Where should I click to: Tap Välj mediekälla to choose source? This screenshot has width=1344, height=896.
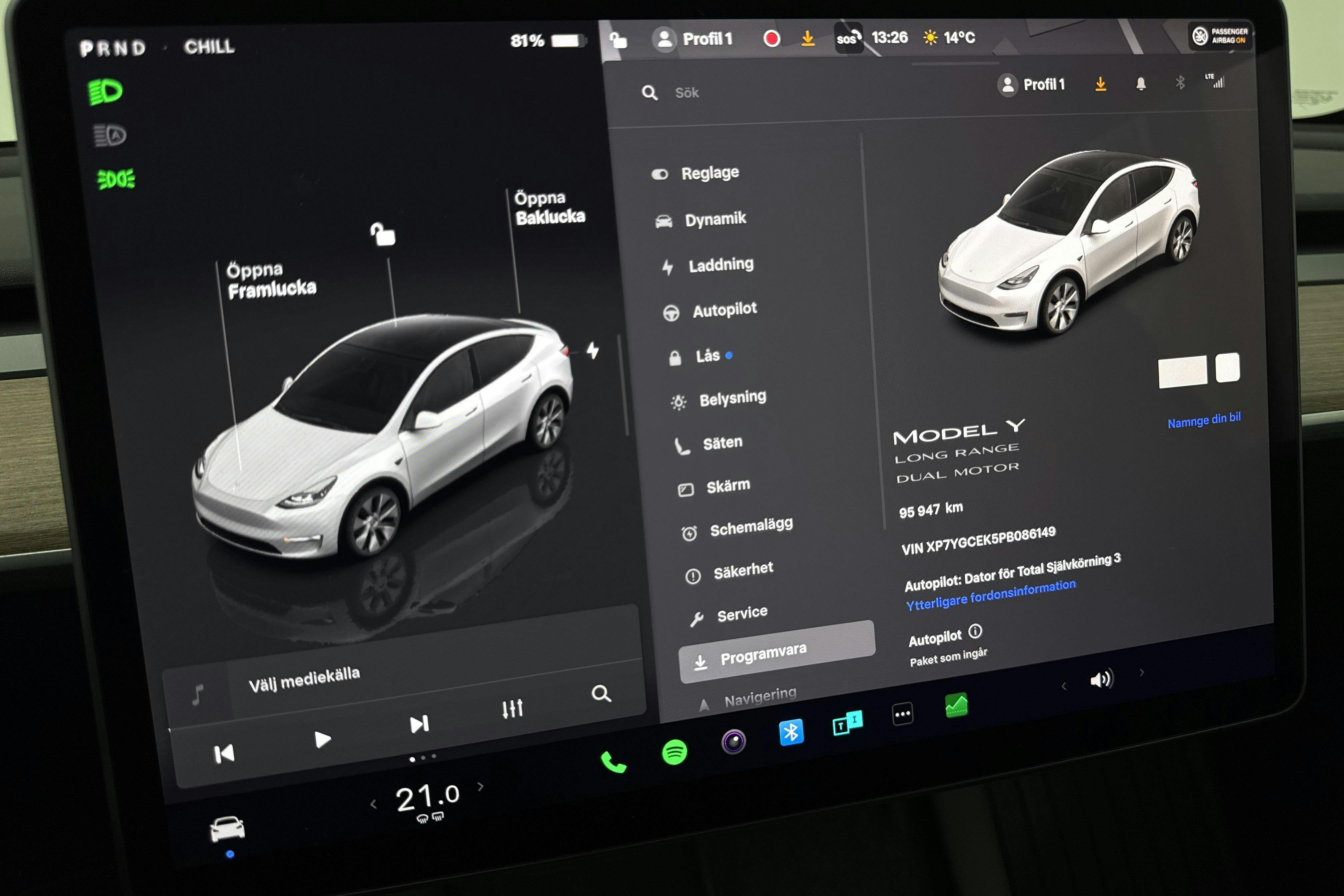click(x=304, y=678)
